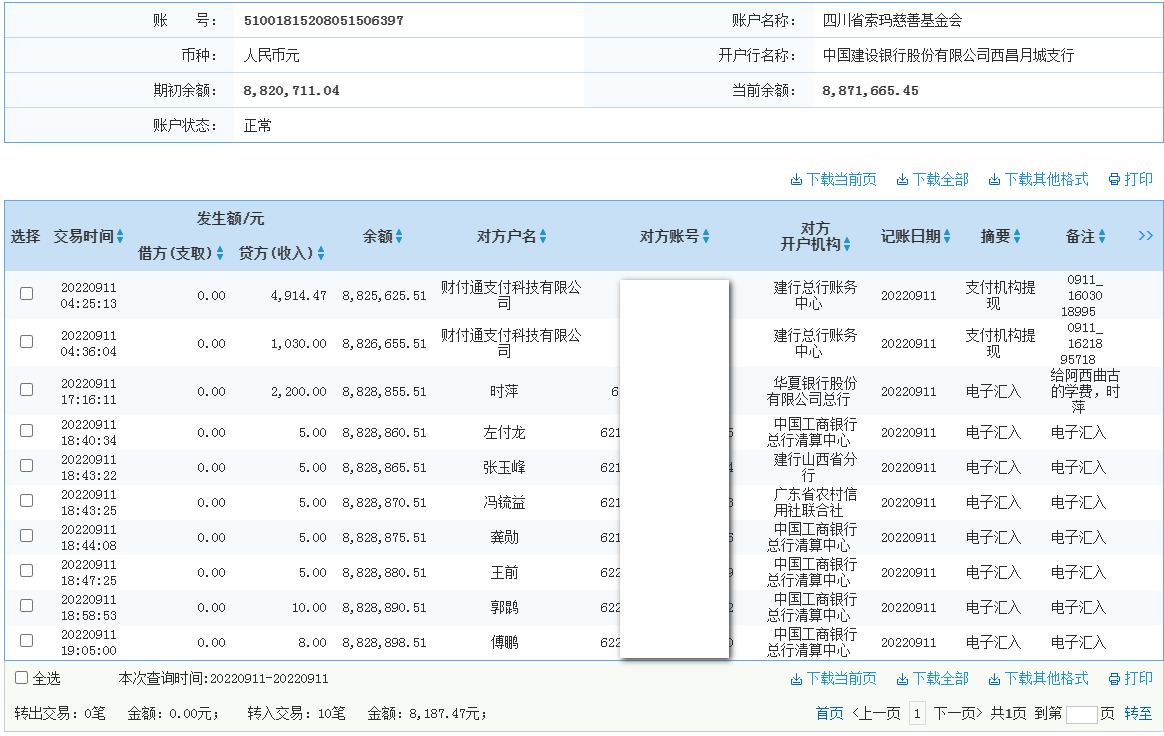Click top 下载其他格式 link
Image resolution: width=1164 pixels, height=736 pixels.
1039,179
